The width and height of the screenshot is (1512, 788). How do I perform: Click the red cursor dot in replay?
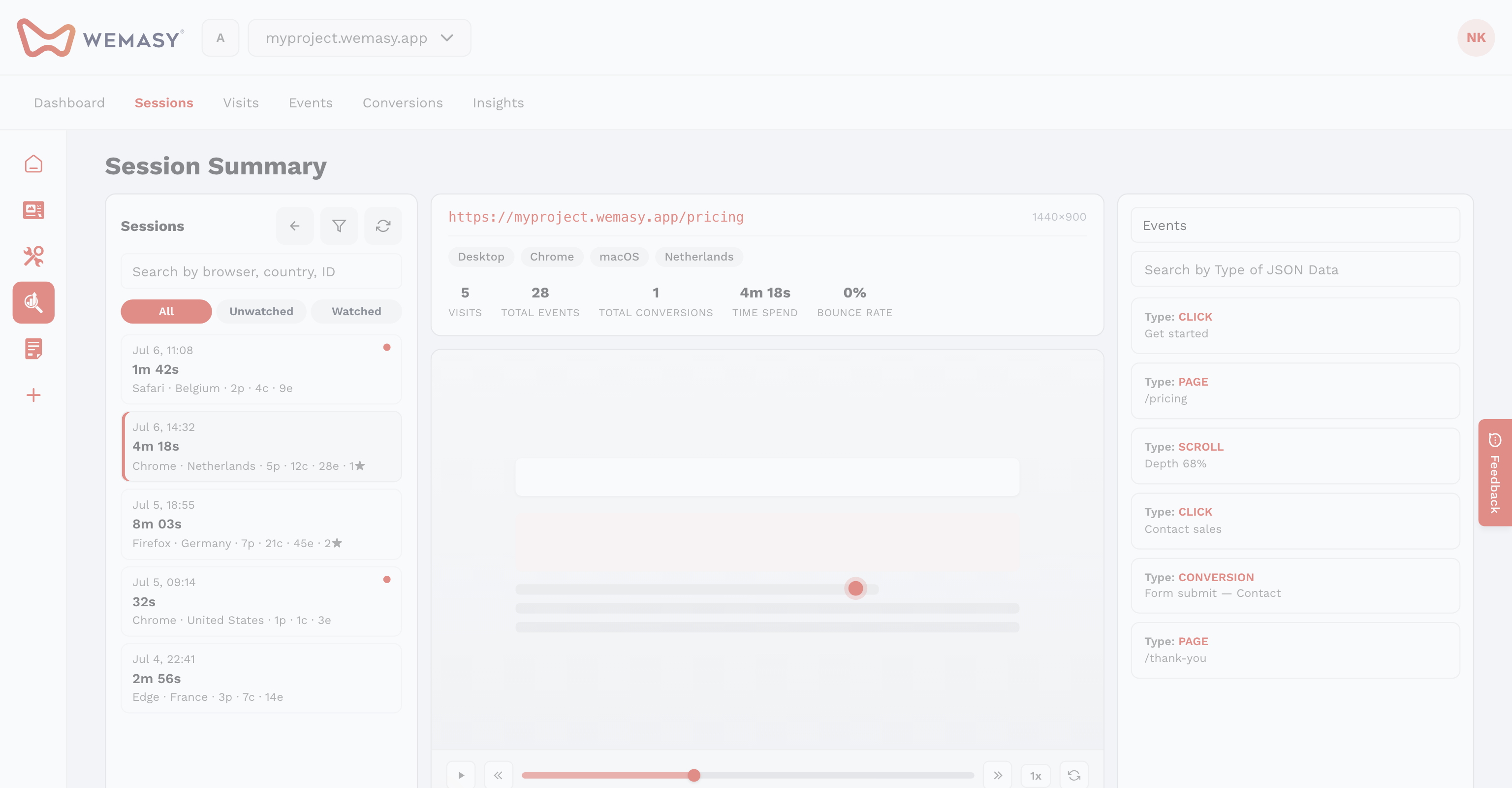point(856,589)
